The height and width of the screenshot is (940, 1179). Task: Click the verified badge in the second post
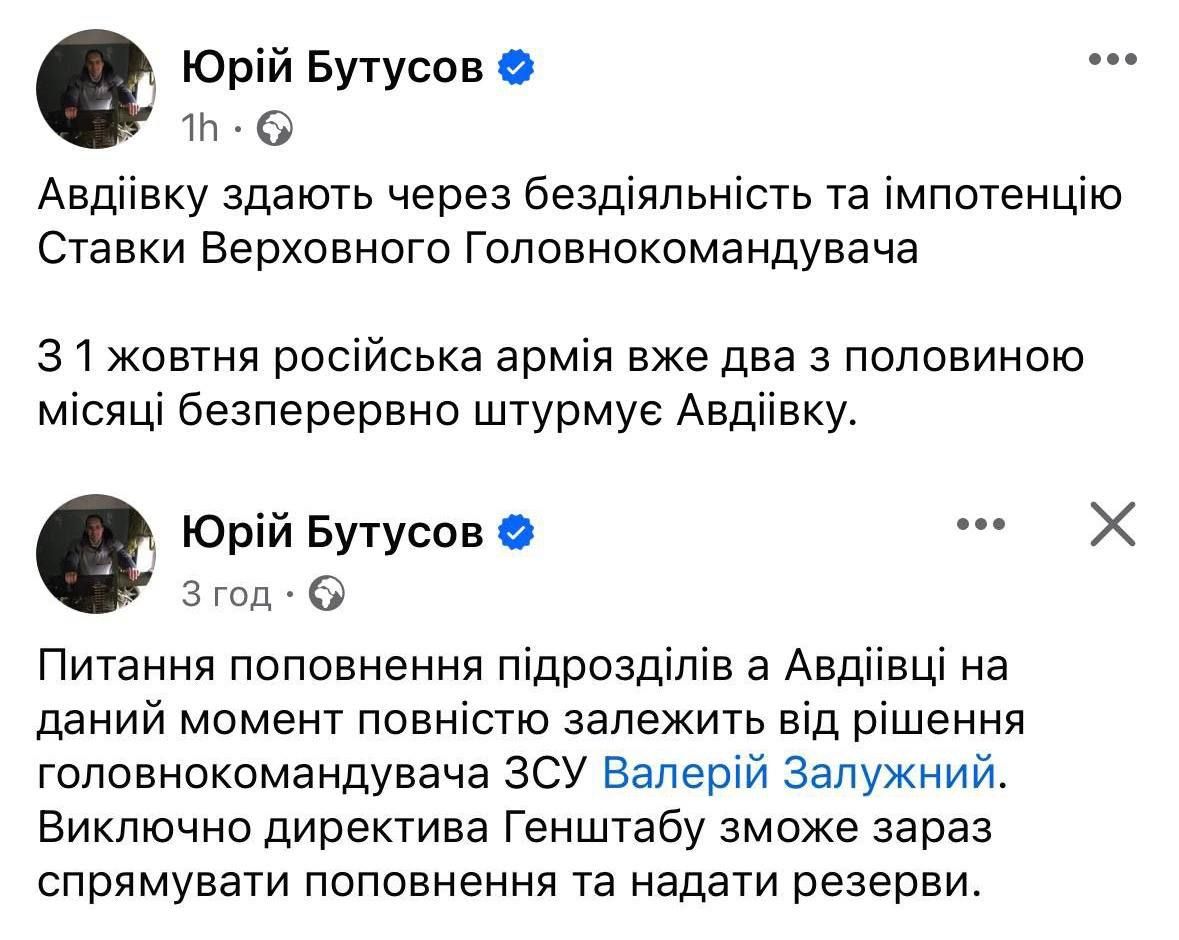coord(516,534)
